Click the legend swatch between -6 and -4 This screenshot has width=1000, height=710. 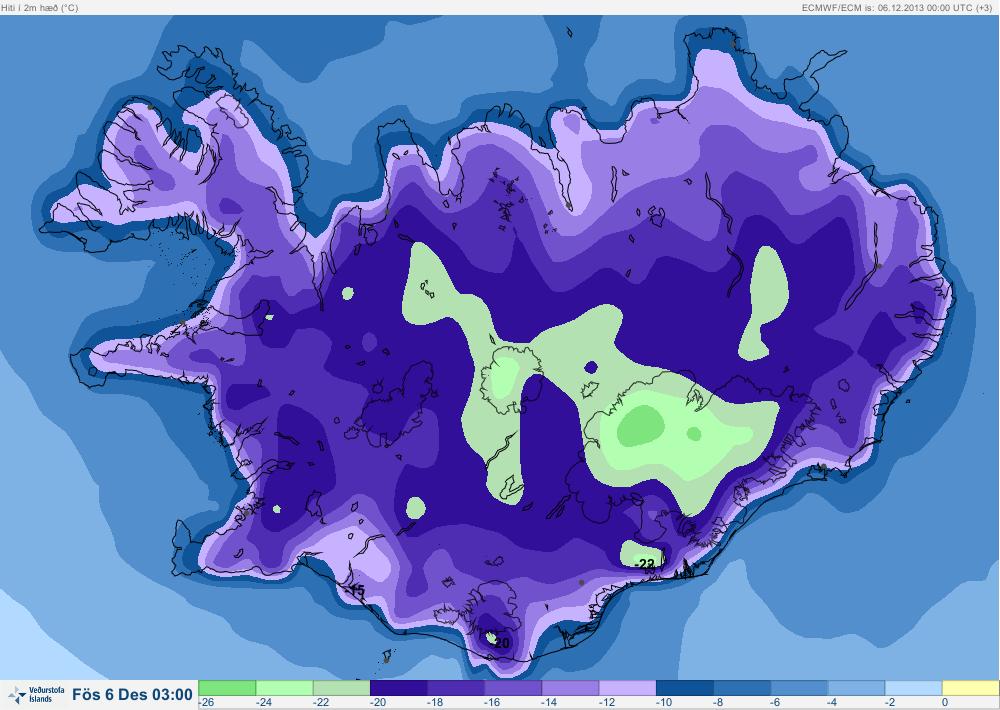tap(799, 688)
